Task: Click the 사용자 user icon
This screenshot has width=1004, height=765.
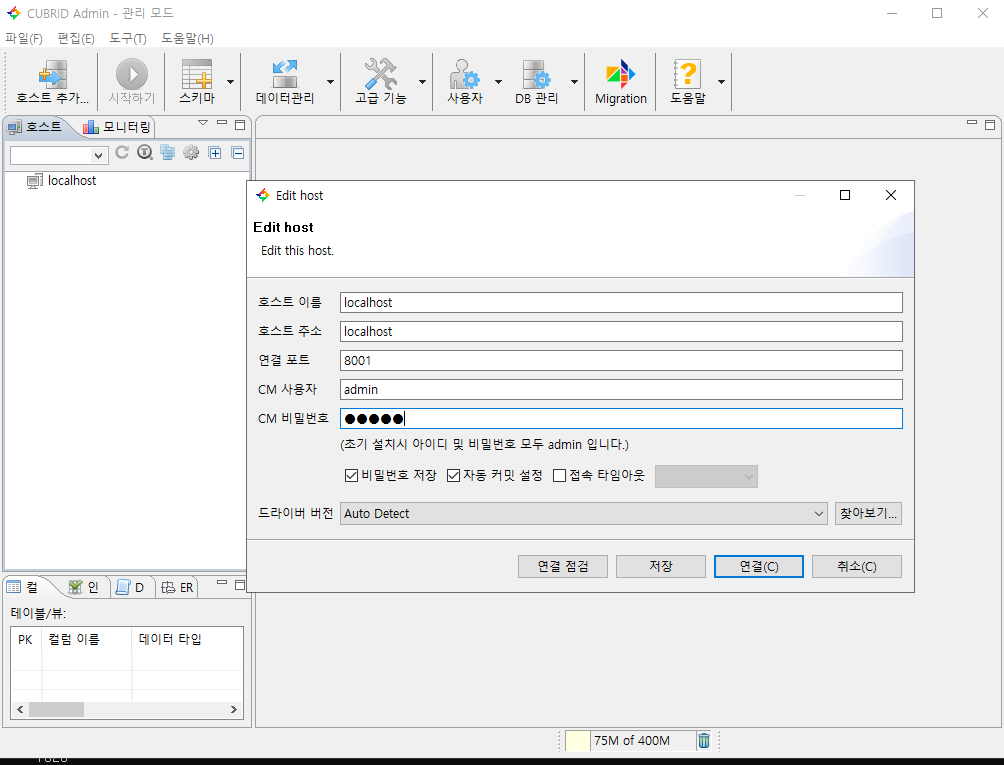Action: point(464,75)
